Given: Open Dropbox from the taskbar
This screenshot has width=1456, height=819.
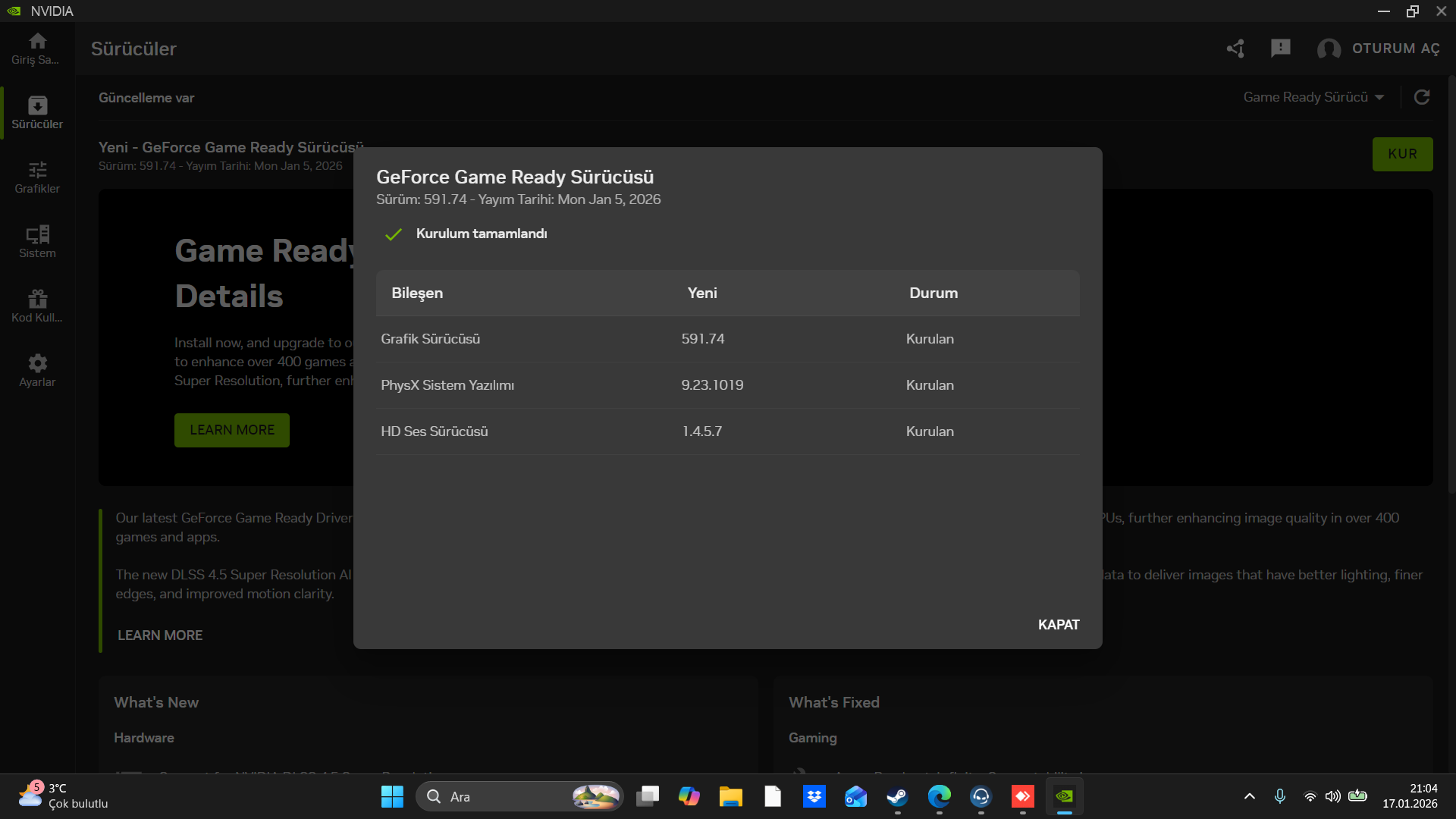Looking at the screenshot, I should tap(814, 797).
